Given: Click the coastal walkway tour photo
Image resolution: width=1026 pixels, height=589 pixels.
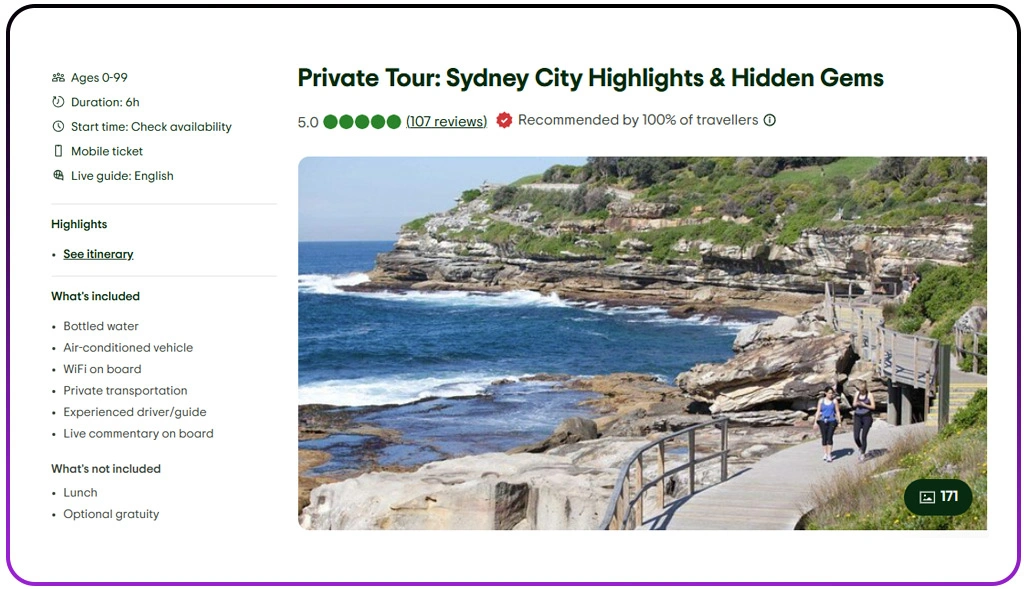Looking at the screenshot, I should click(600, 340).
